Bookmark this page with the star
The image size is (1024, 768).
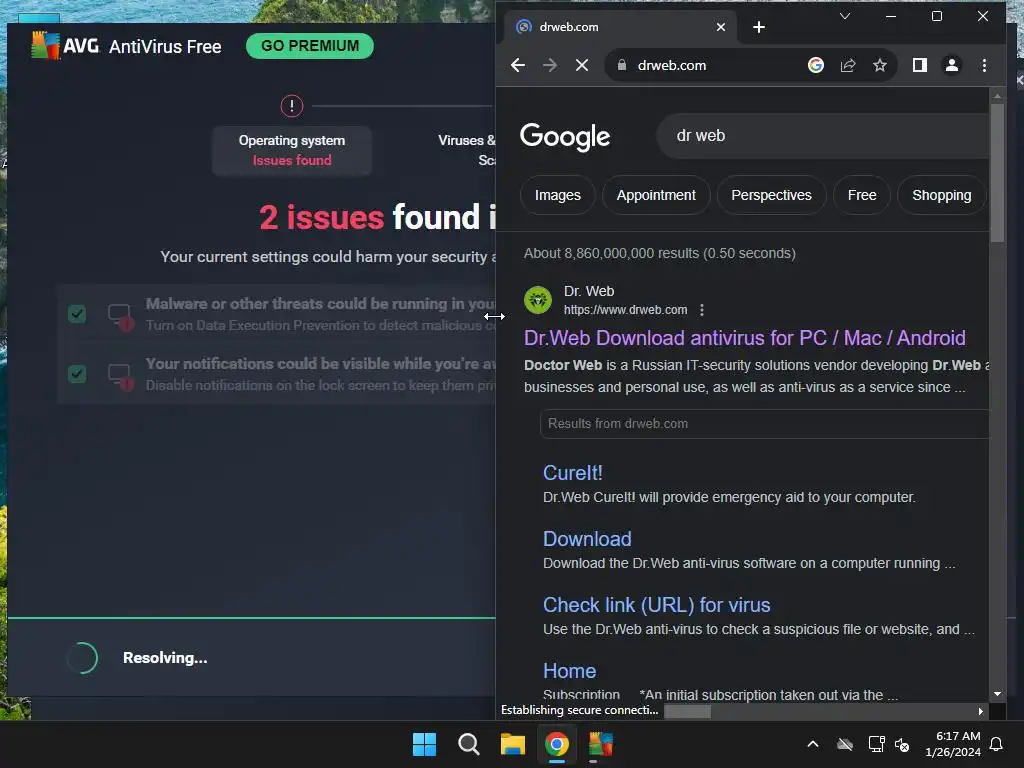(x=880, y=65)
